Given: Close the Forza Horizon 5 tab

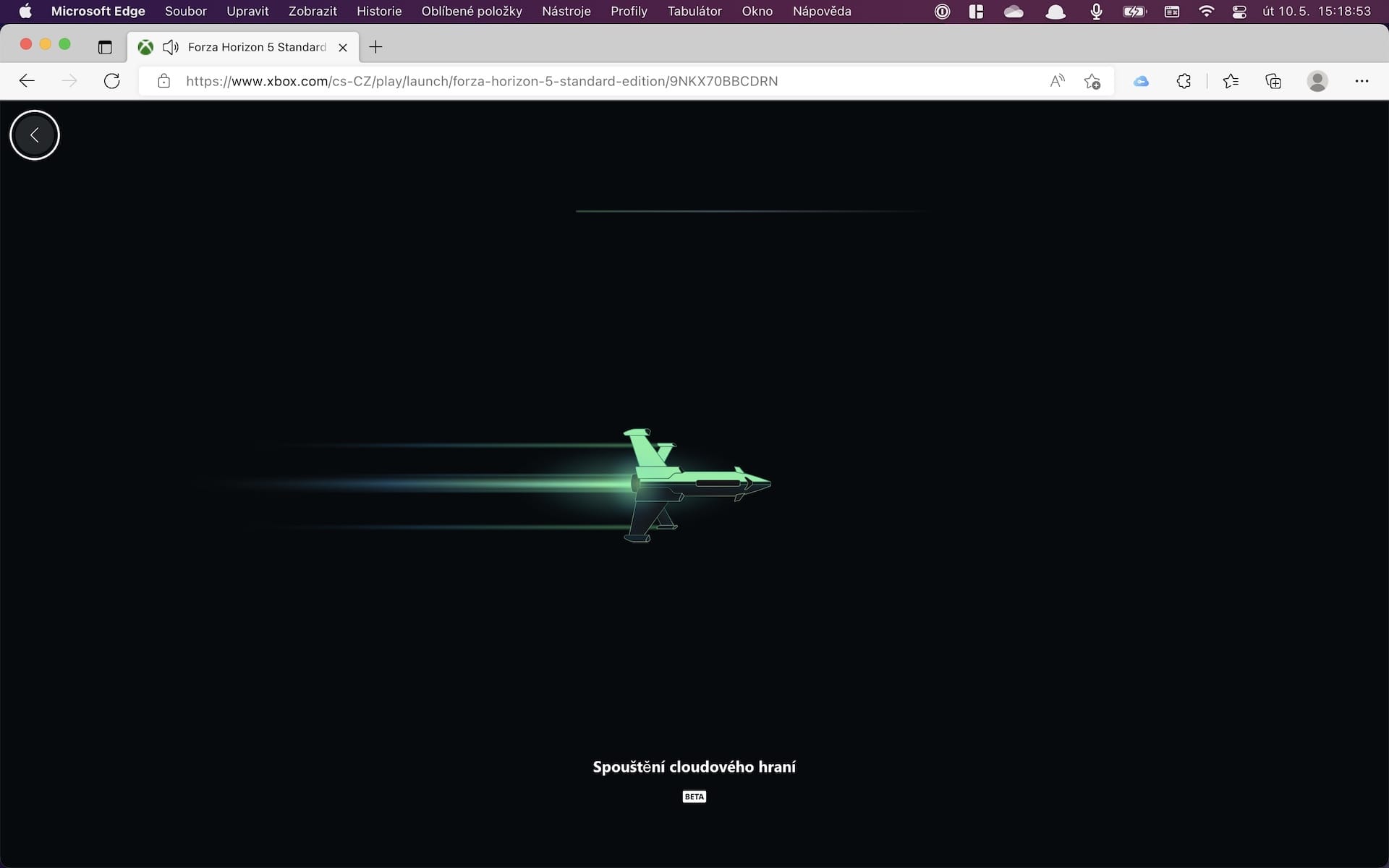Looking at the screenshot, I should pyautogui.click(x=343, y=47).
